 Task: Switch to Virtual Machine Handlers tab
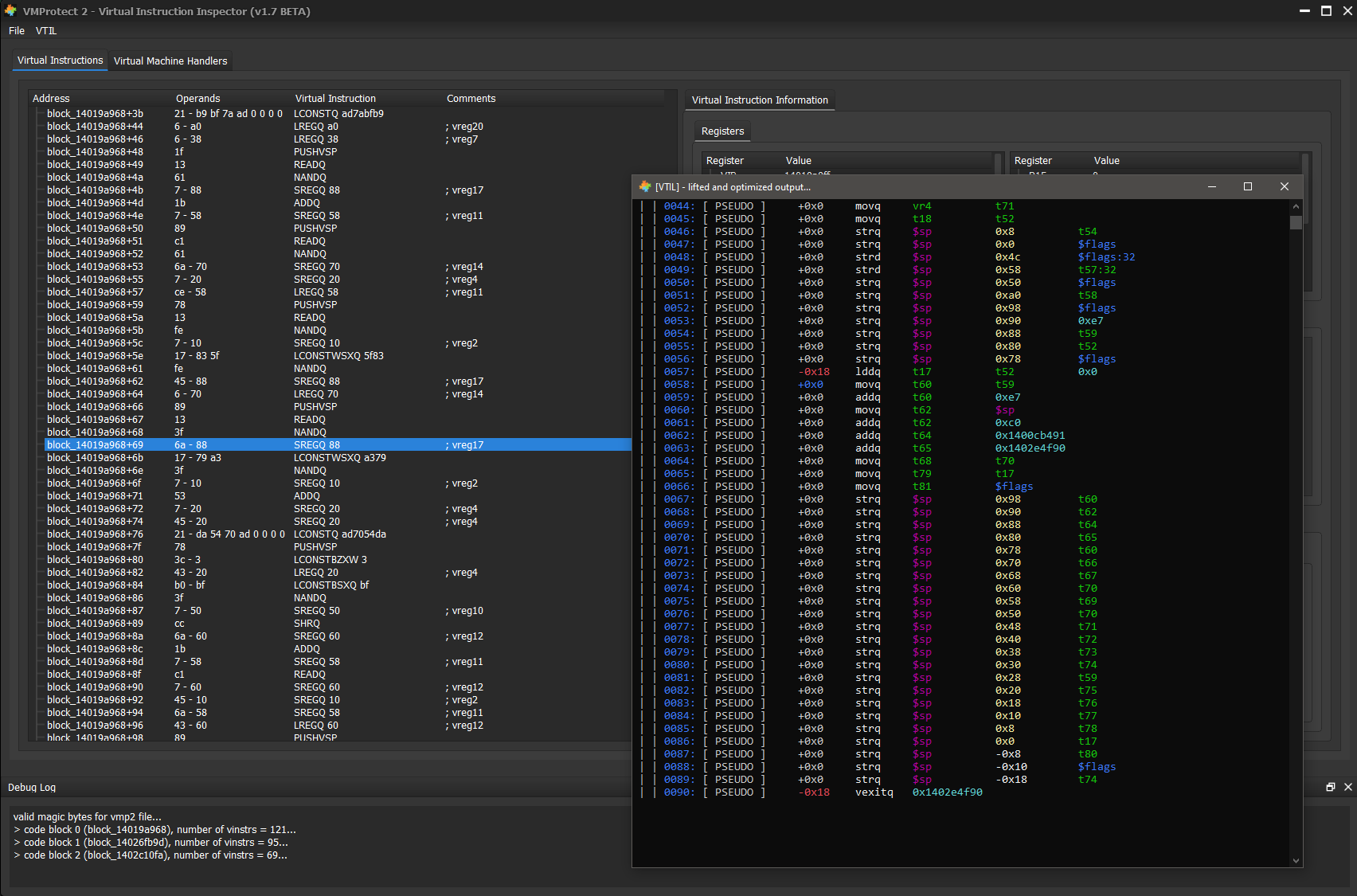point(170,61)
